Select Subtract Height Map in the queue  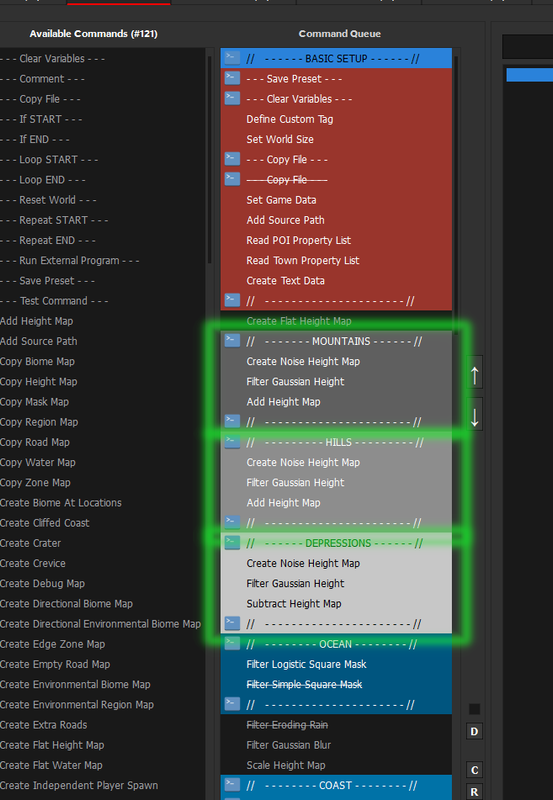(x=336, y=604)
